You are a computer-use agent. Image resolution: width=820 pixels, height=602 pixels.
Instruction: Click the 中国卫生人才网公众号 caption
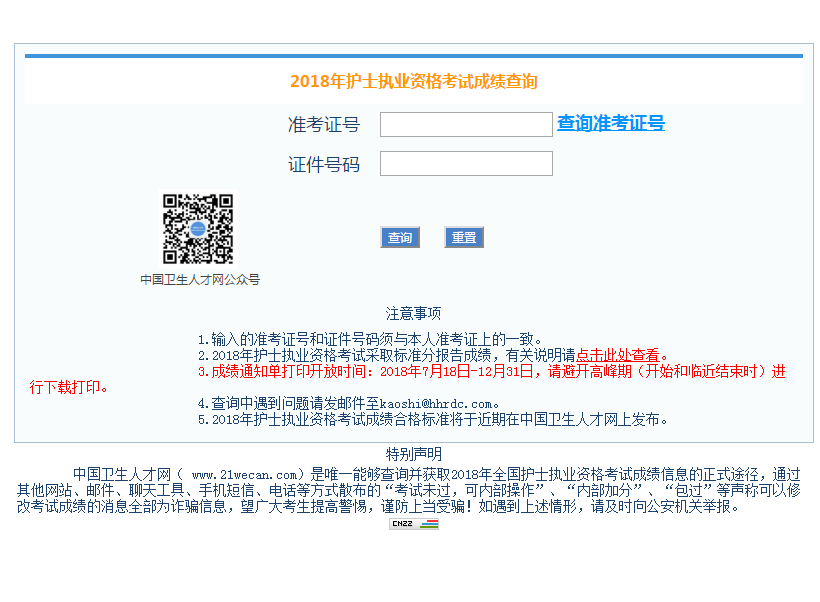pyautogui.click(x=199, y=280)
